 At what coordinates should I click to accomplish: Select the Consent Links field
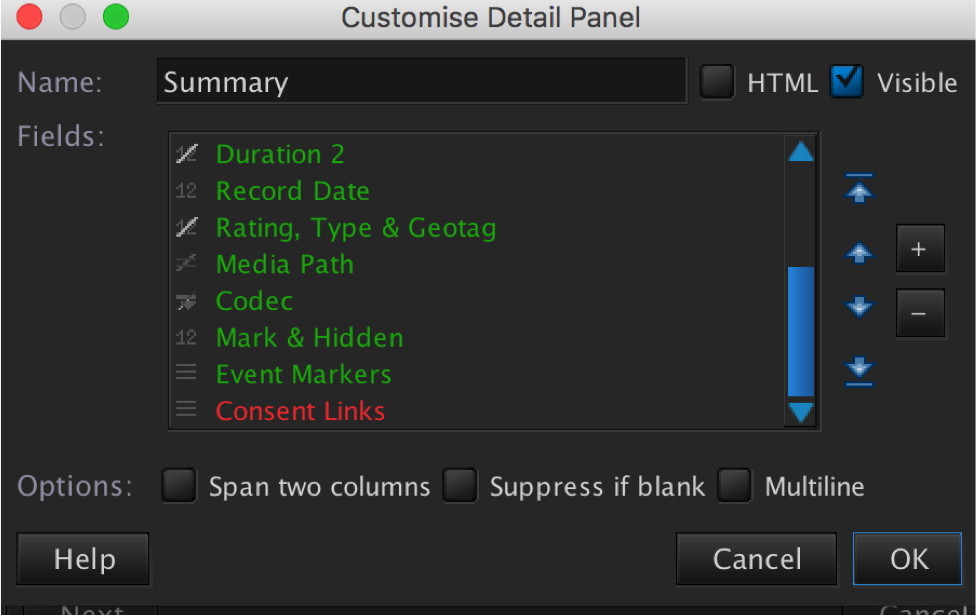pyautogui.click(x=300, y=411)
